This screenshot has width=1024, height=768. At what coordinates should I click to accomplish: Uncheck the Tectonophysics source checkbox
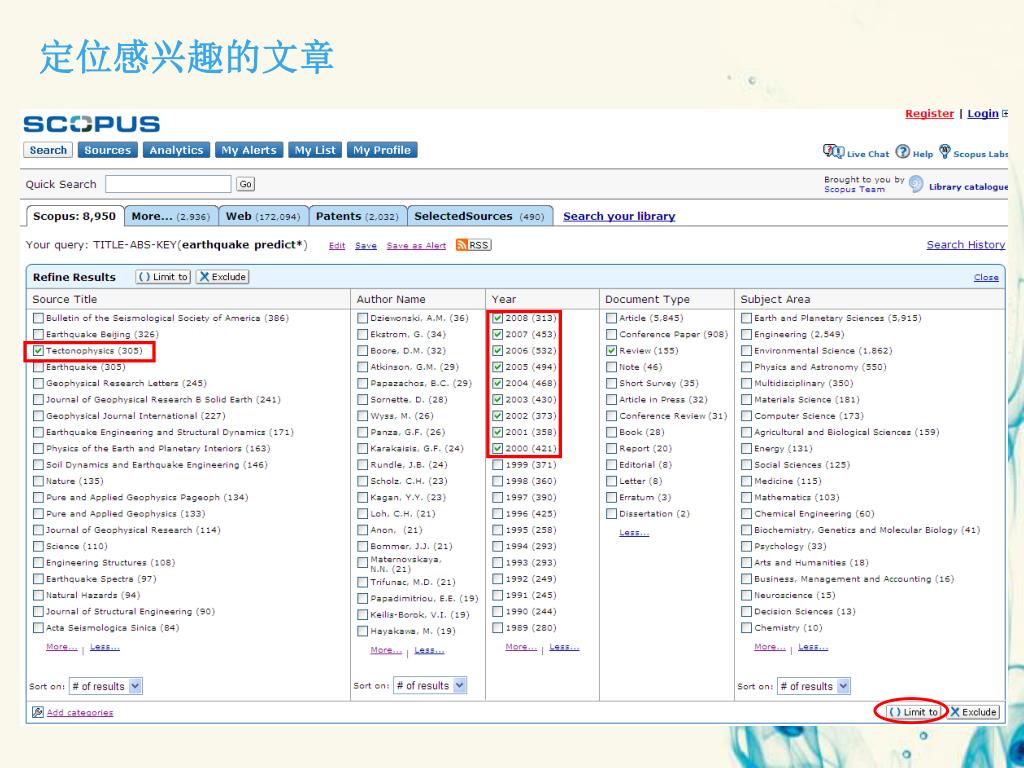[39, 351]
